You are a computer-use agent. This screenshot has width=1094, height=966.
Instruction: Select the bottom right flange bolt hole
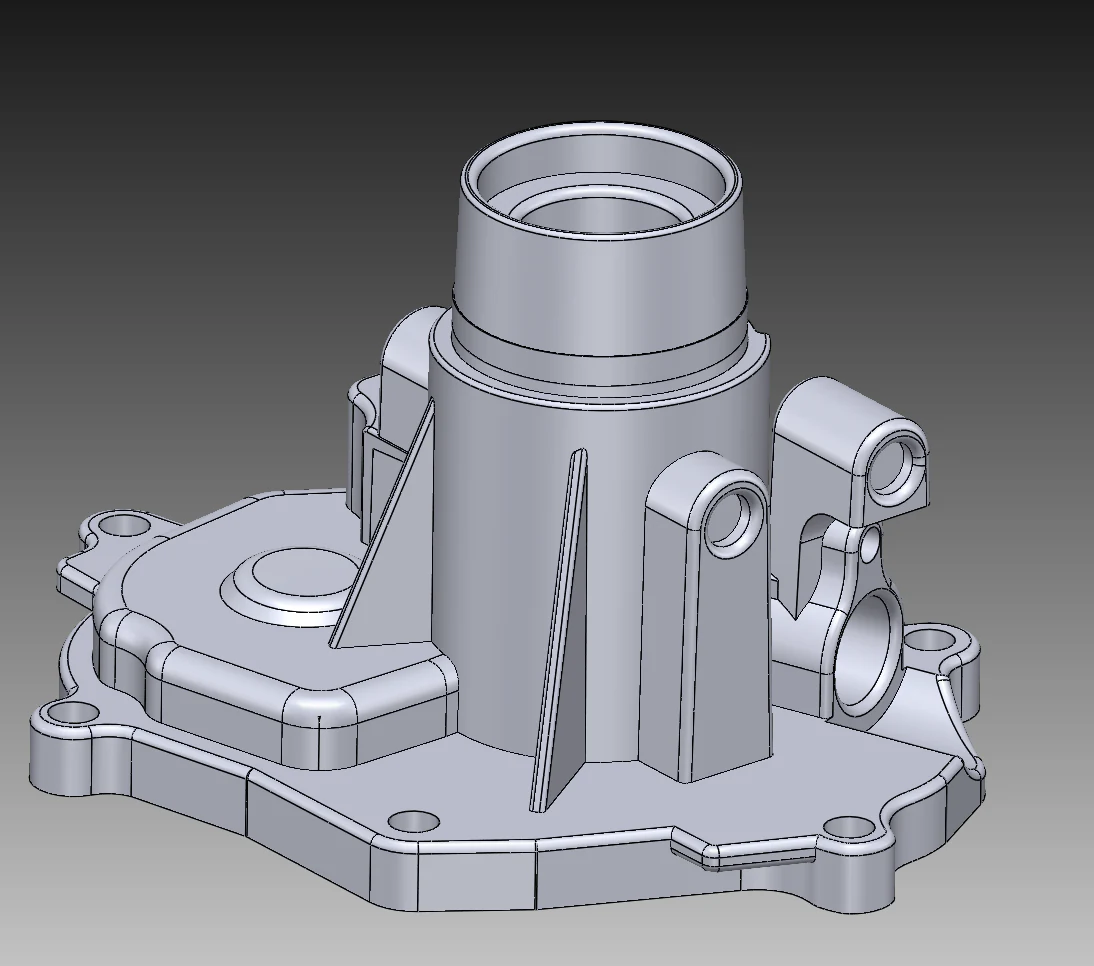[849, 827]
